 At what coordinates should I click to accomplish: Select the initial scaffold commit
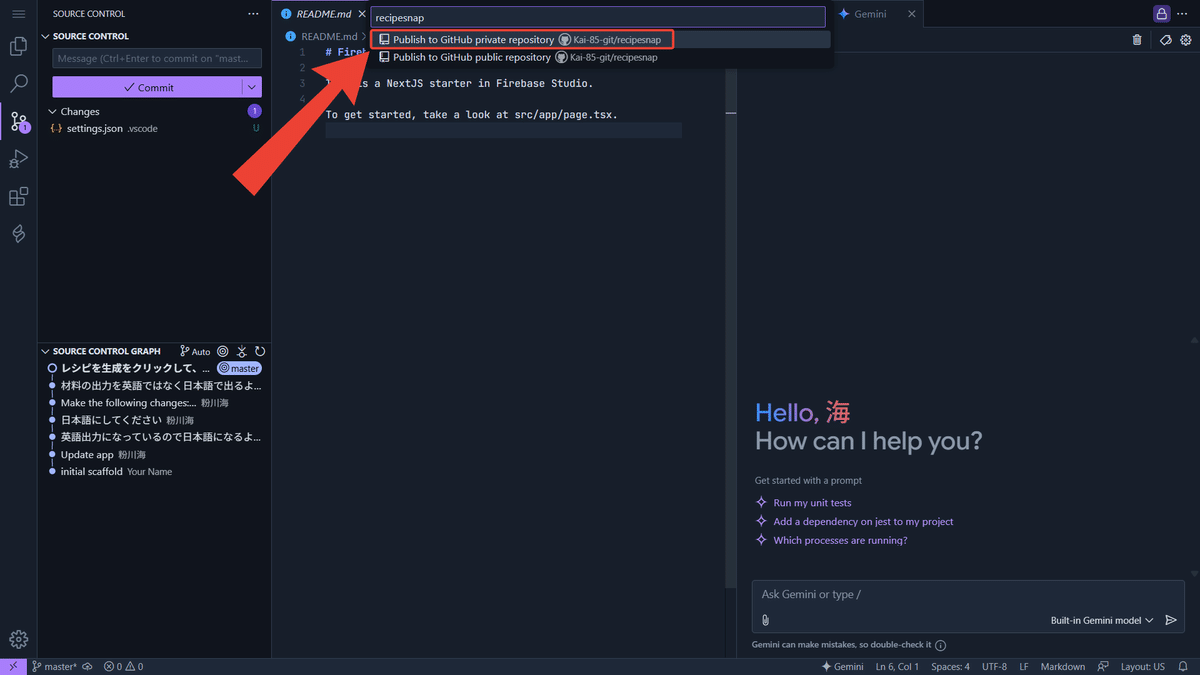click(x=154, y=472)
